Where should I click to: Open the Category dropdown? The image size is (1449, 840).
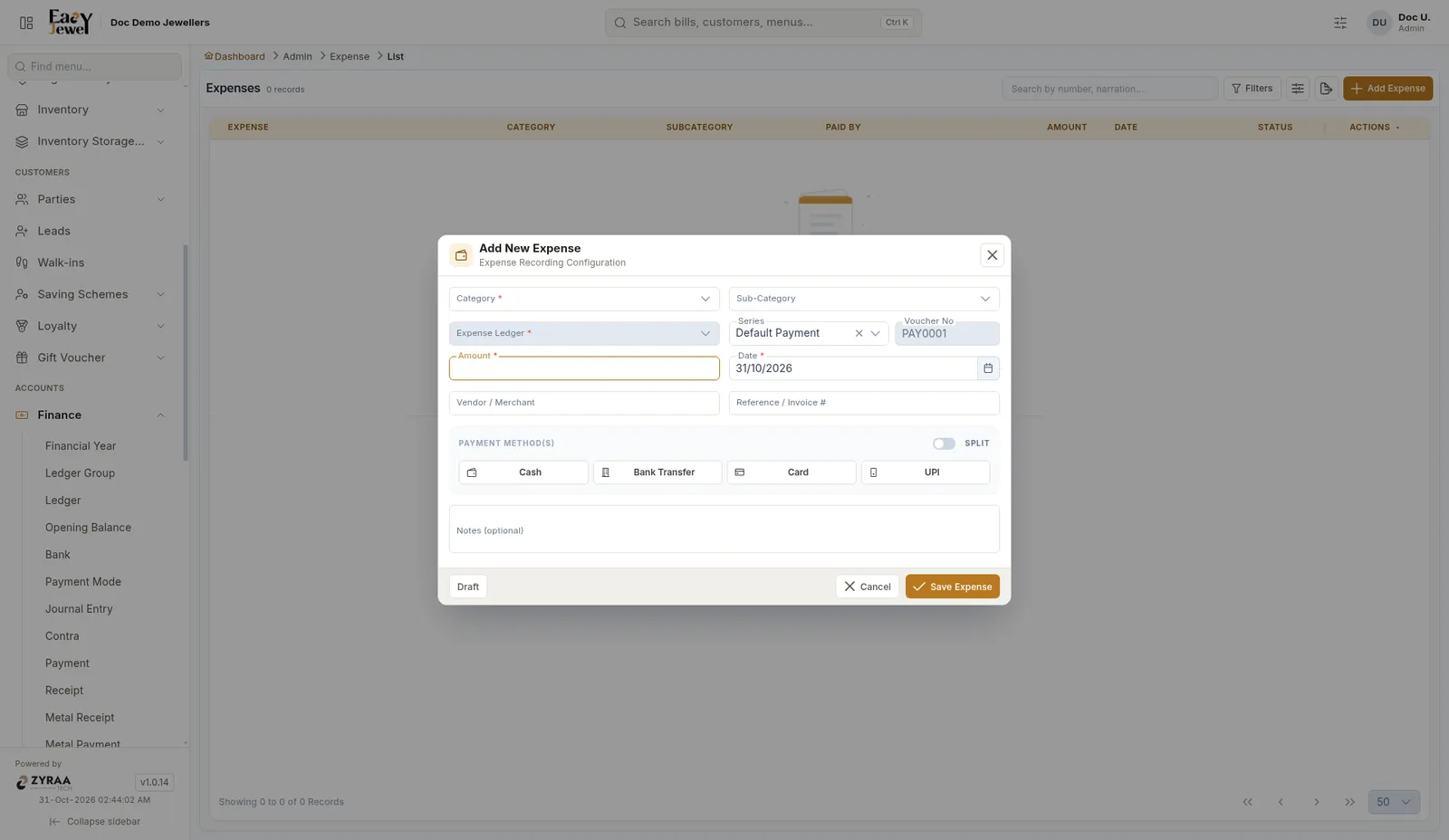point(584,299)
